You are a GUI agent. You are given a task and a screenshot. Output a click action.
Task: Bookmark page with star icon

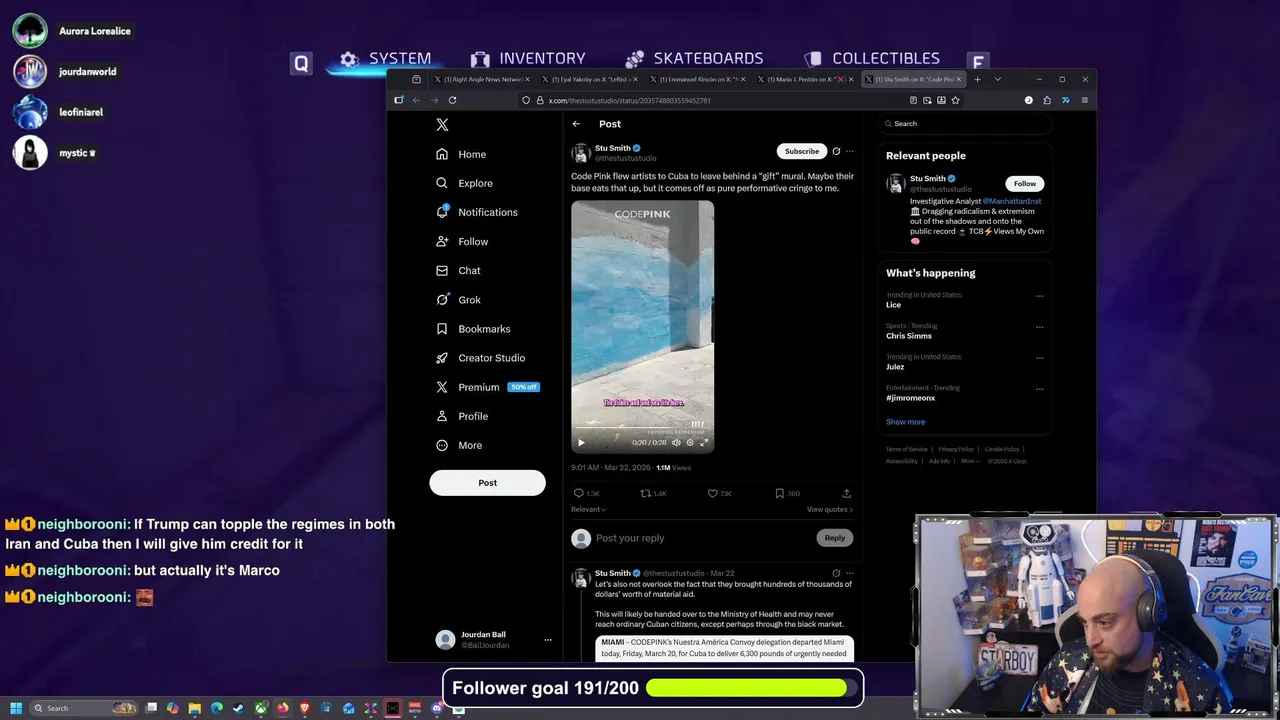pyautogui.click(x=955, y=100)
